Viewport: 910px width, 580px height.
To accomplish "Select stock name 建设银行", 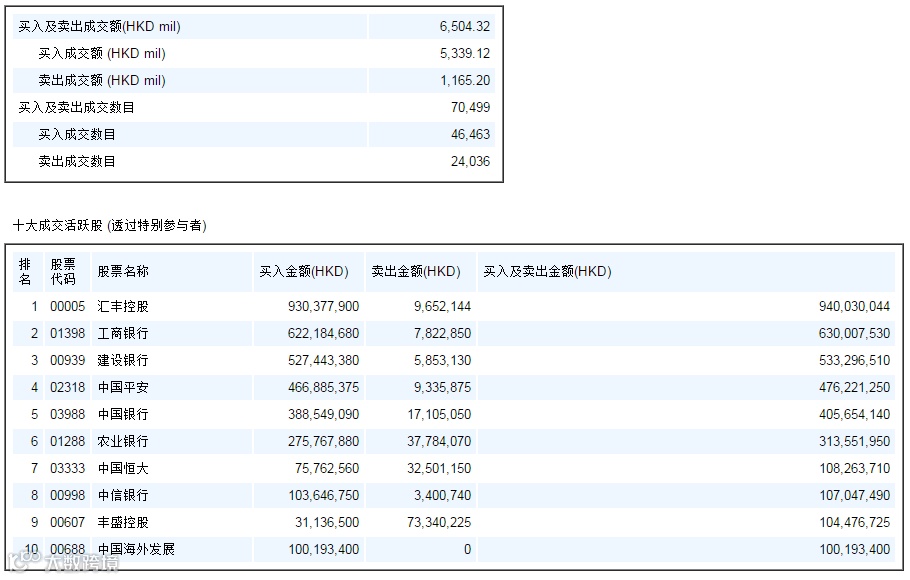I will pyautogui.click(x=122, y=361).
